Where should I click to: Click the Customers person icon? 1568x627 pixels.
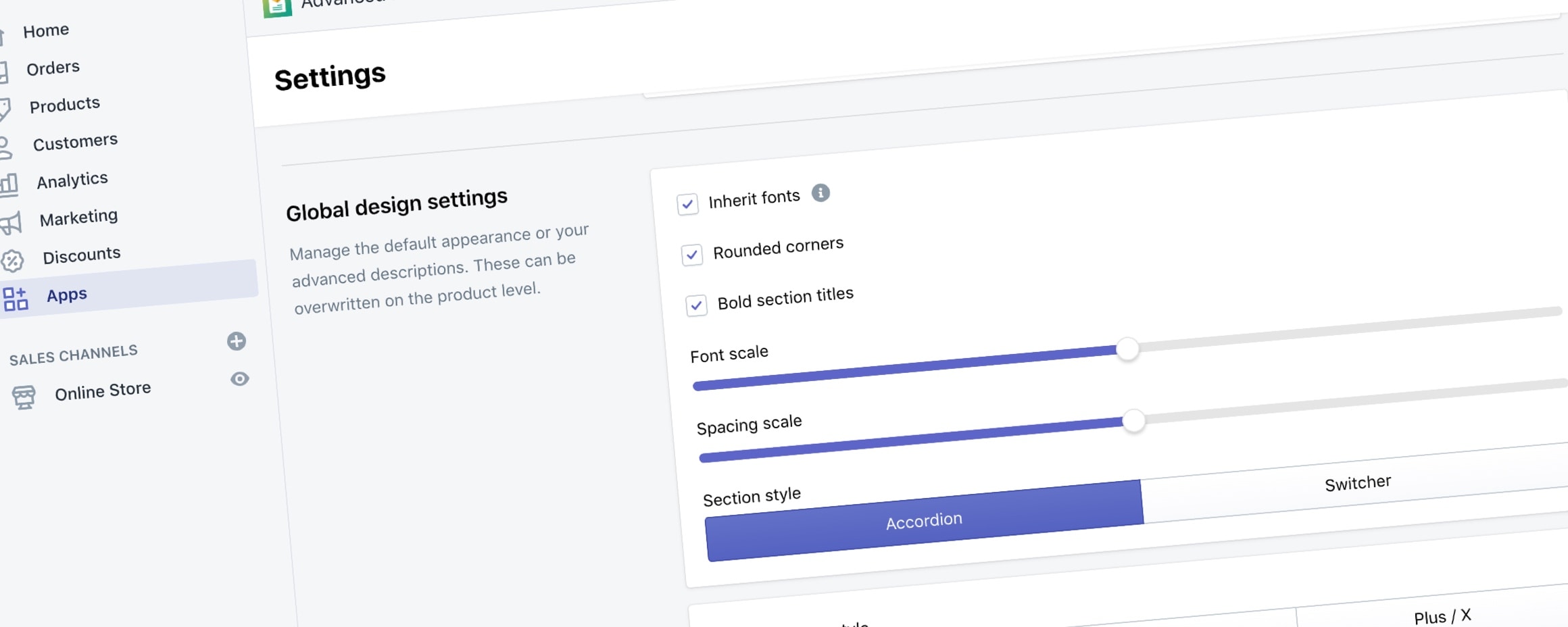coord(5,147)
